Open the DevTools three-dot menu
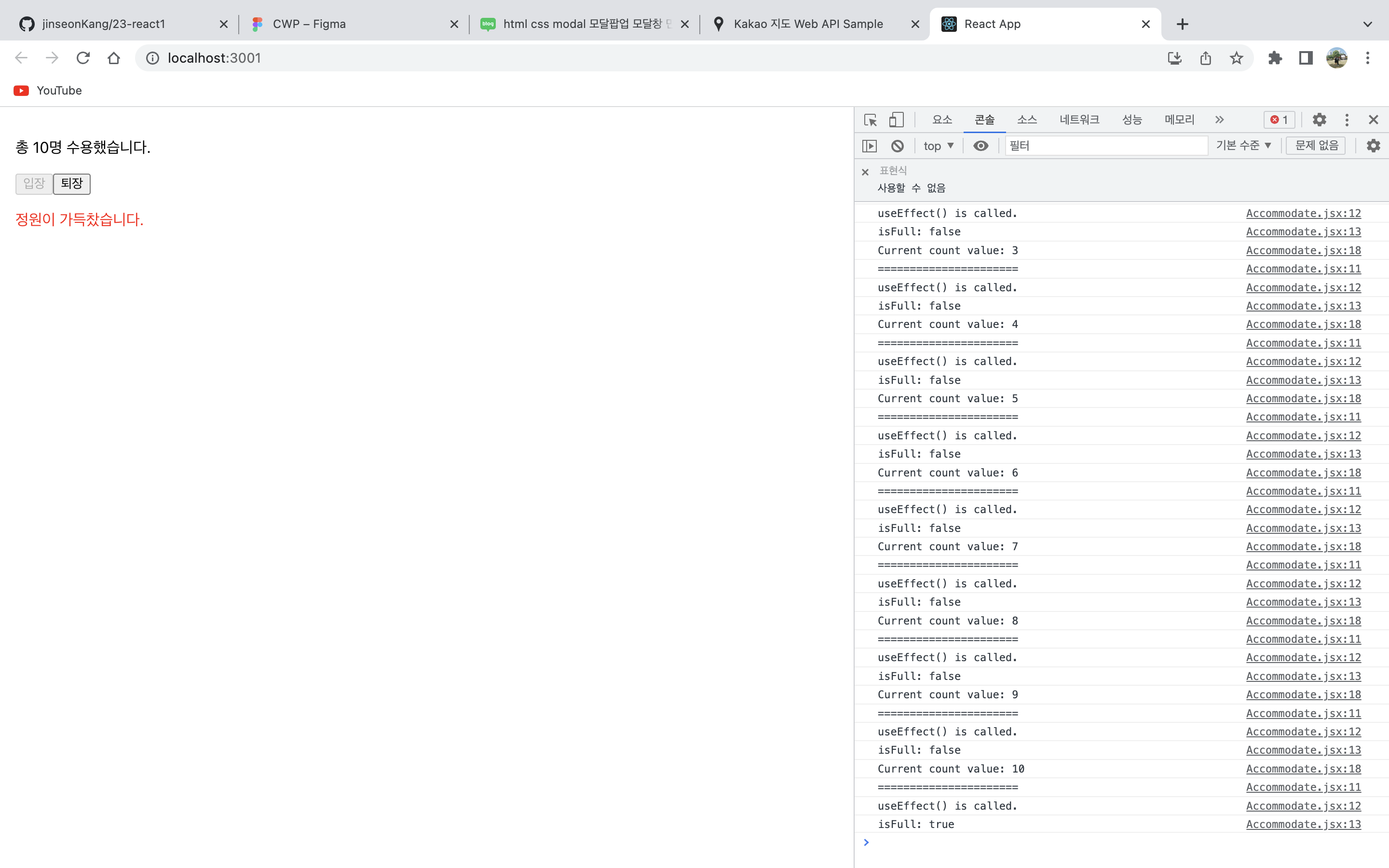Image resolution: width=1389 pixels, height=868 pixels. click(x=1347, y=120)
